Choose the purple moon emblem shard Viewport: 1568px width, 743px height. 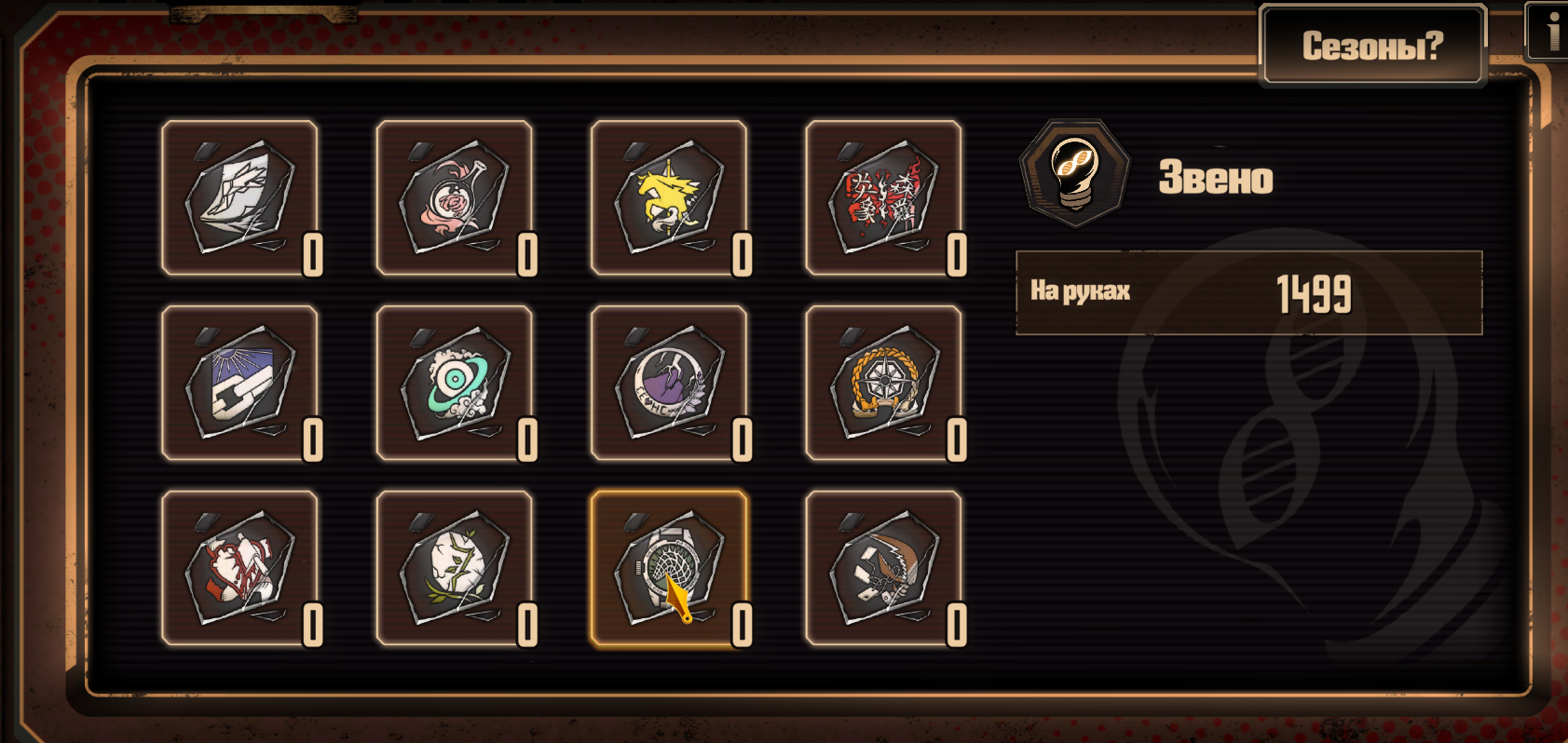point(669,383)
